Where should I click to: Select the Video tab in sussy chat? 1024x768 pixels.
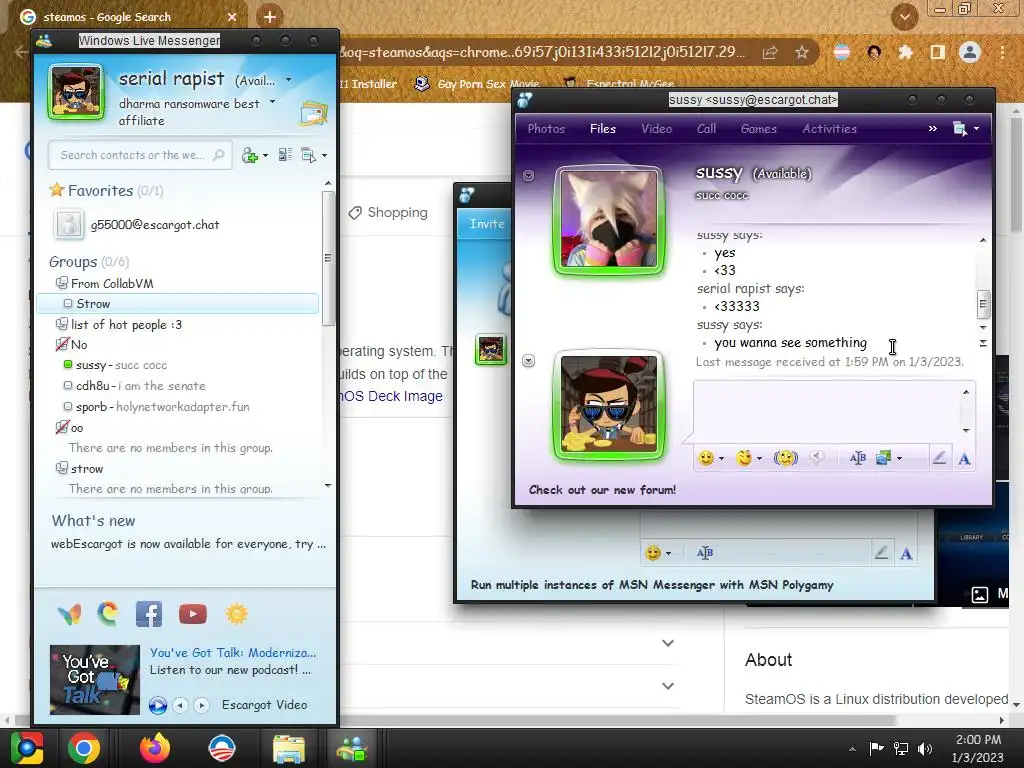pos(656,129)
